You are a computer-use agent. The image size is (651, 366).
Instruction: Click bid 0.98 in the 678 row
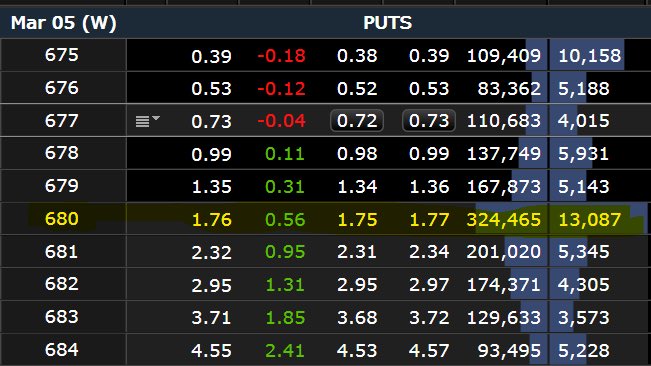[x=357, y=154]
